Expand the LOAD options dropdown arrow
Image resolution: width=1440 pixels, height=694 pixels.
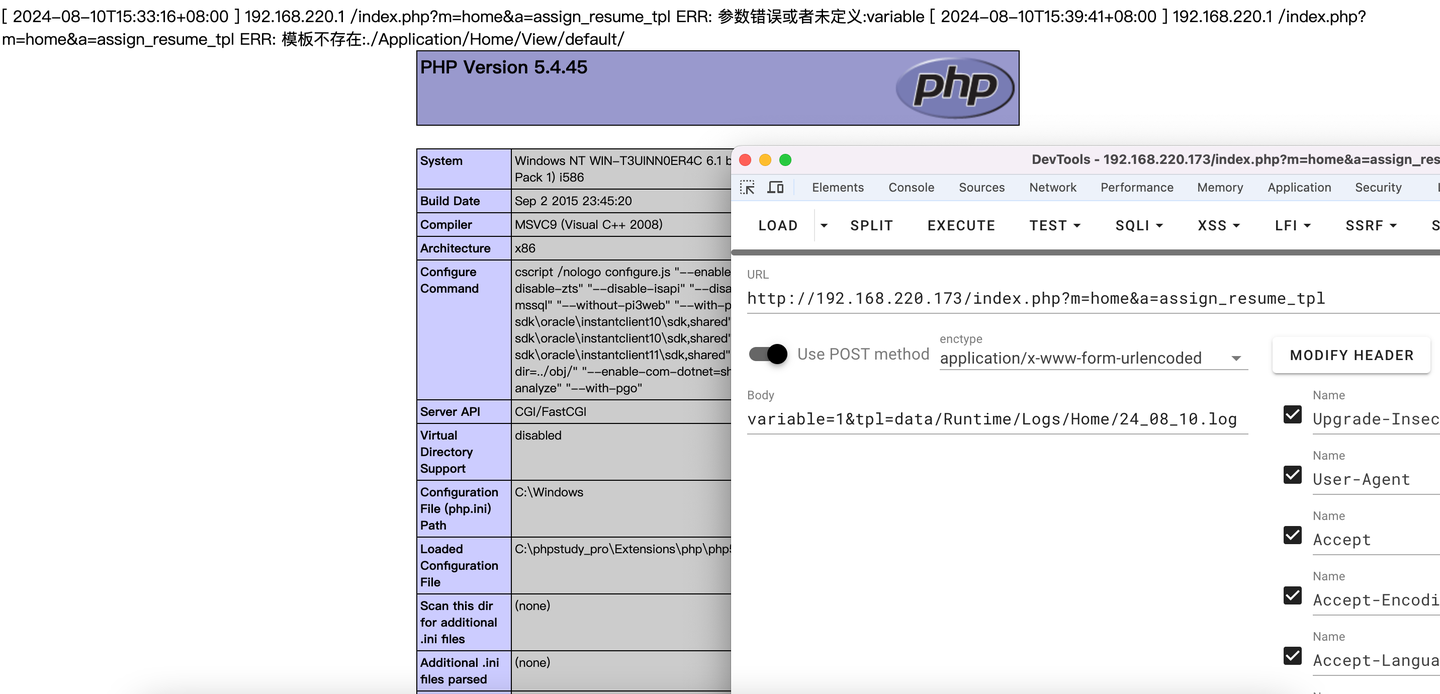coord(823,225)
